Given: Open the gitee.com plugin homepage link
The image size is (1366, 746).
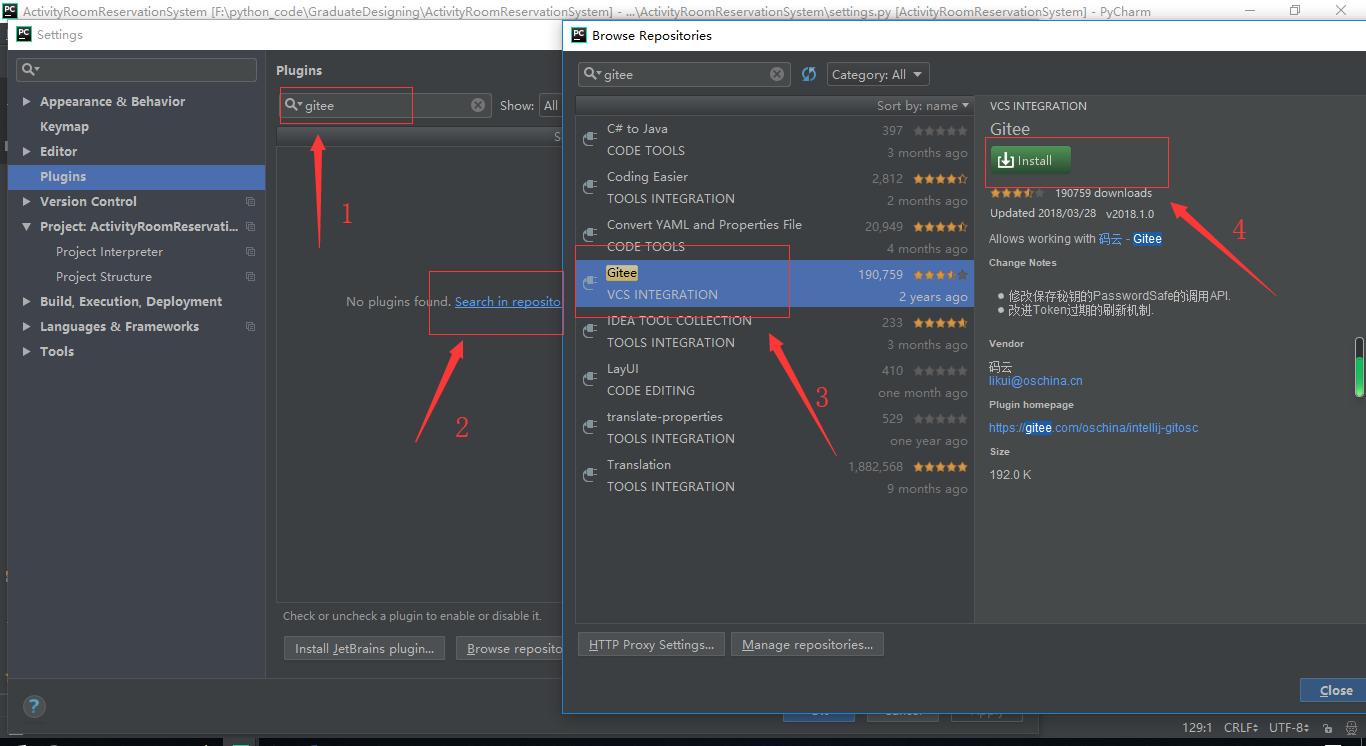Looking at the screenshot, I should click(1093, 428).
